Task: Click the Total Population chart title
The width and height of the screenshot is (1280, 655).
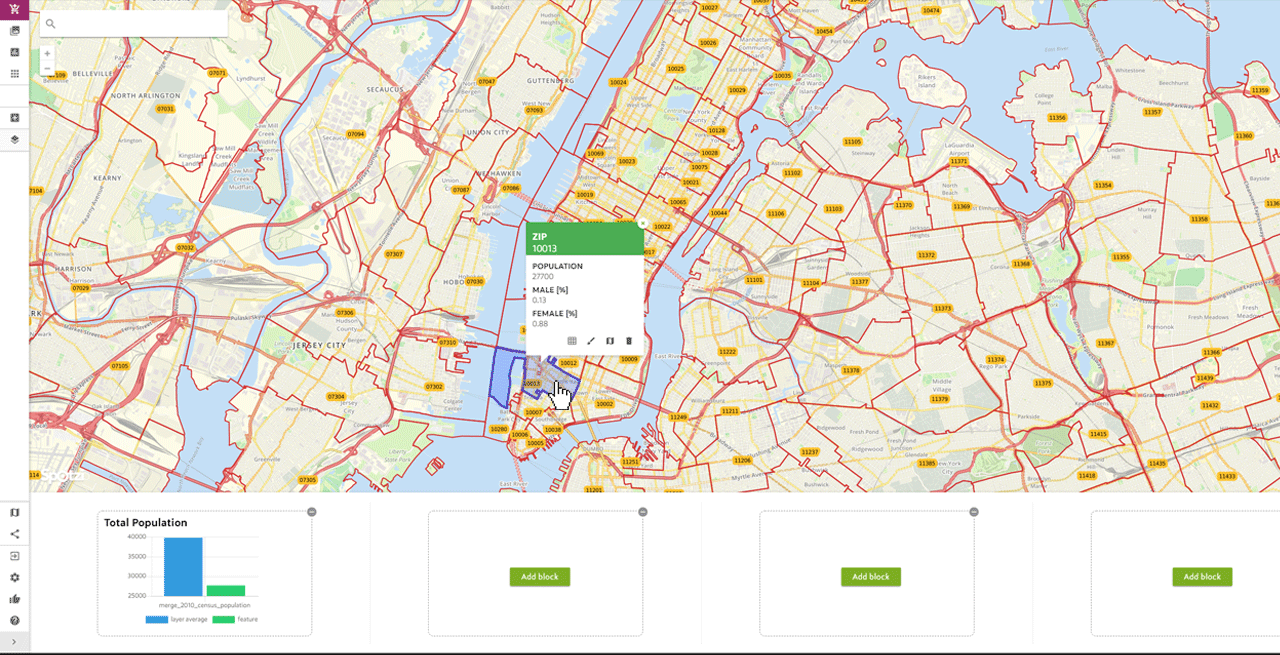Action: pos(146,523)
